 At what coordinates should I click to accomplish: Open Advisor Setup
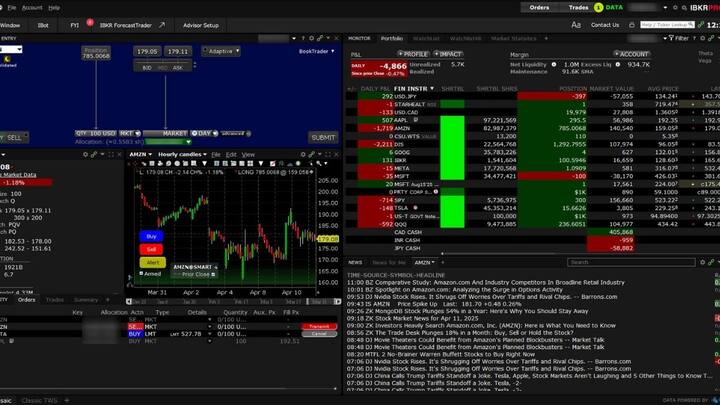tap(201, 25)
